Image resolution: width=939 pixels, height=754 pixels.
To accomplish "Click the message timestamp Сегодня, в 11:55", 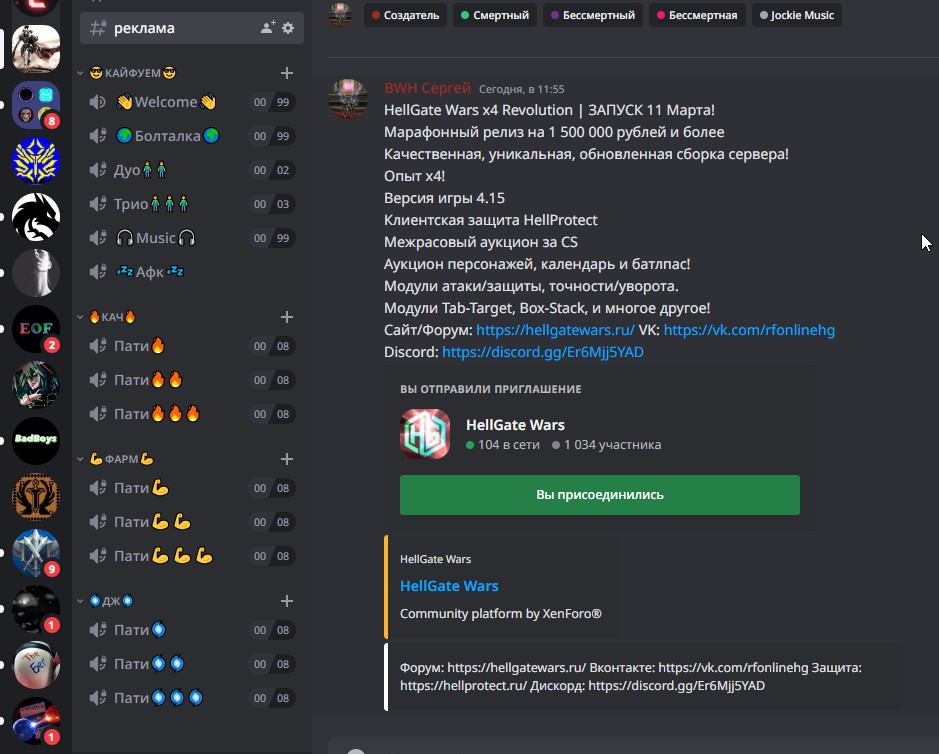I will [522, 89].
